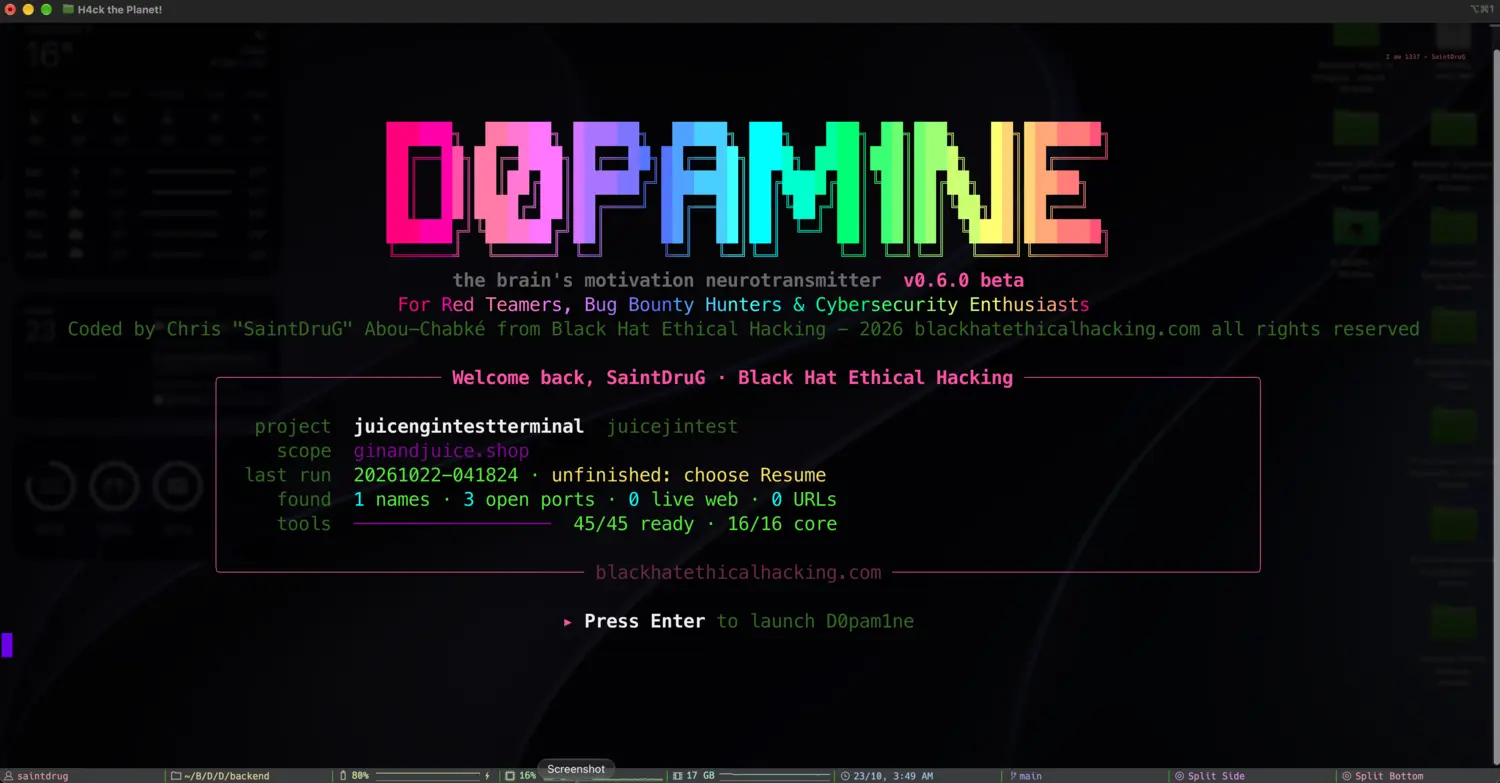Click the project alias juicejintest
1500x783 pixels.
pos(672,427)
